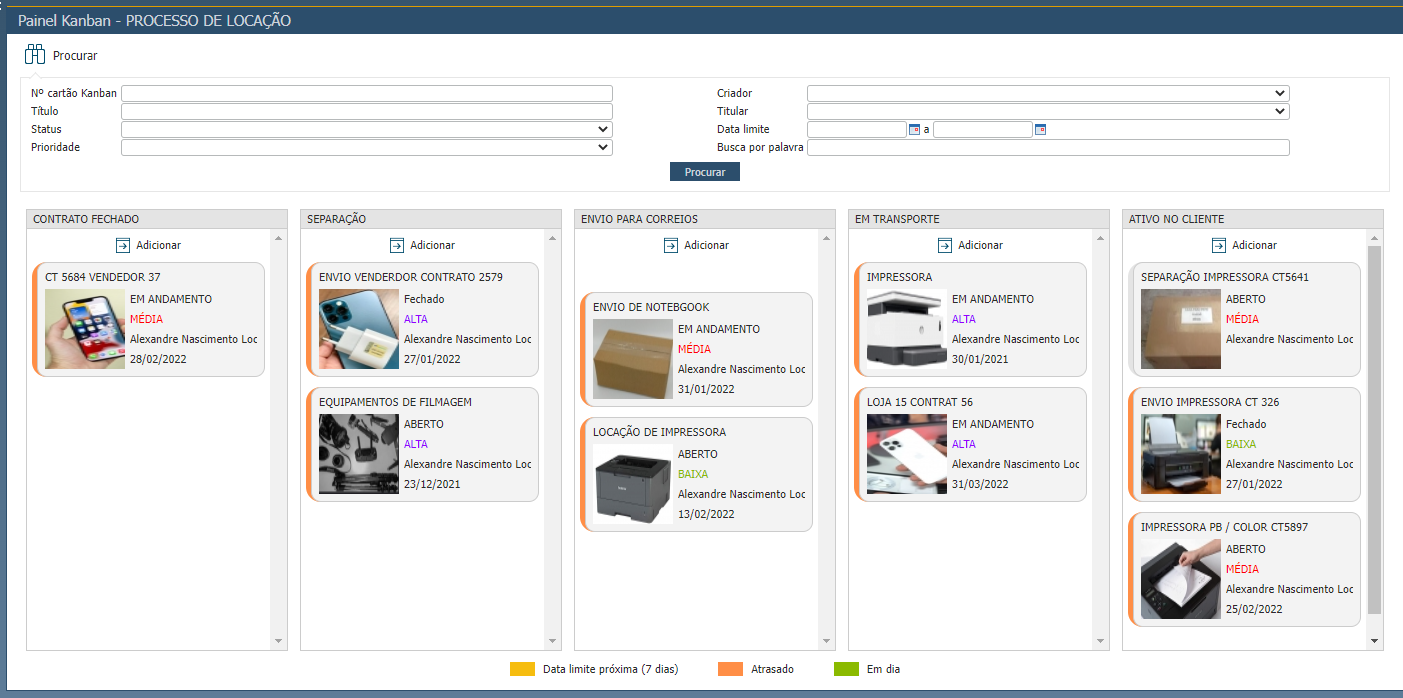Screen dimensions: 1403x698
Task: Expand the Criador dropdown
Action: click(x=1281, y=92)
